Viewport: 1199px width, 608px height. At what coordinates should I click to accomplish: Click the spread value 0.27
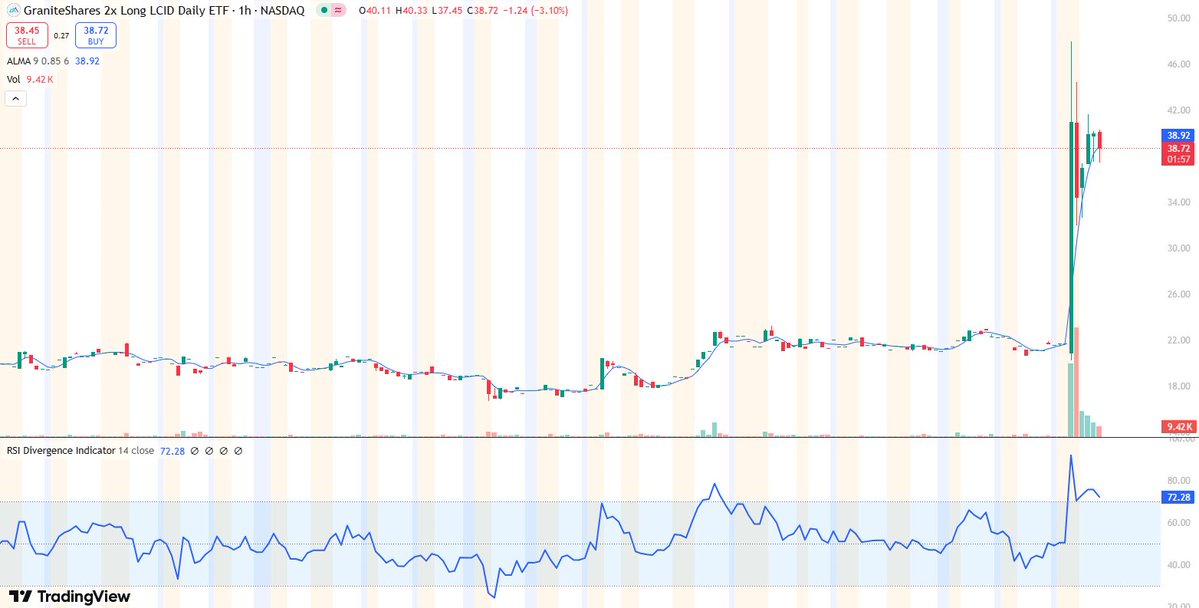(x=61, y=35)
